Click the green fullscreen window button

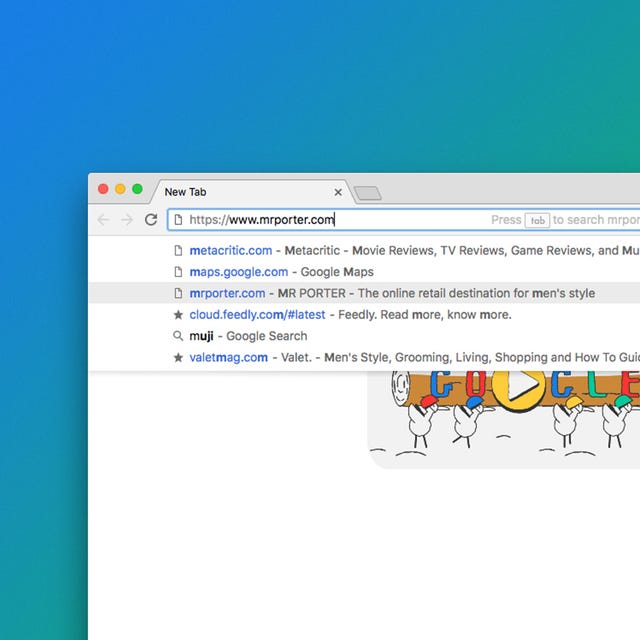coord(138,189)
